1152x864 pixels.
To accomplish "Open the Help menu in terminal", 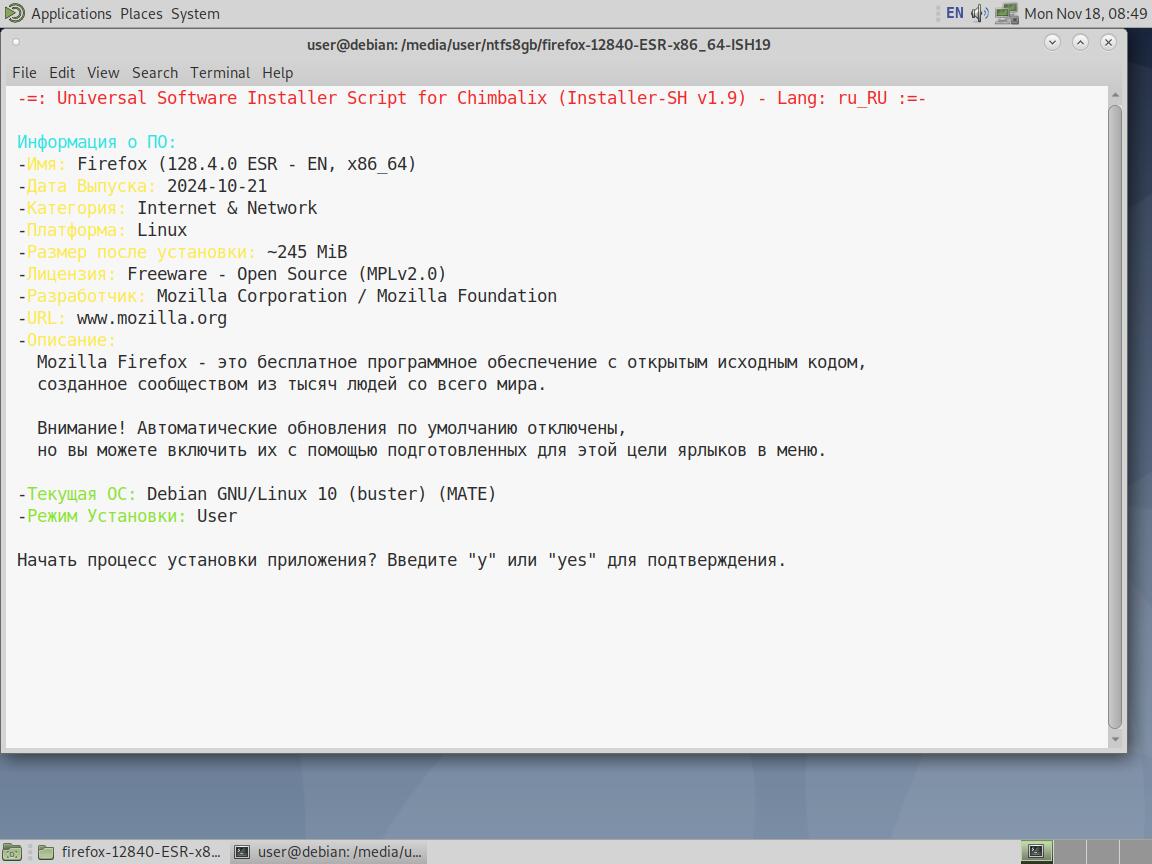I will (x=278, y=73).
